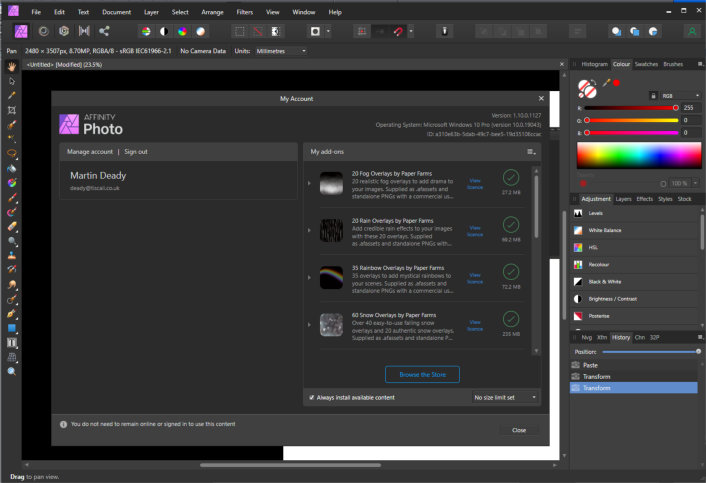
Task: Click the 35 Rainbow Overlays installed checkmark
Action: [x=512, y=273]
